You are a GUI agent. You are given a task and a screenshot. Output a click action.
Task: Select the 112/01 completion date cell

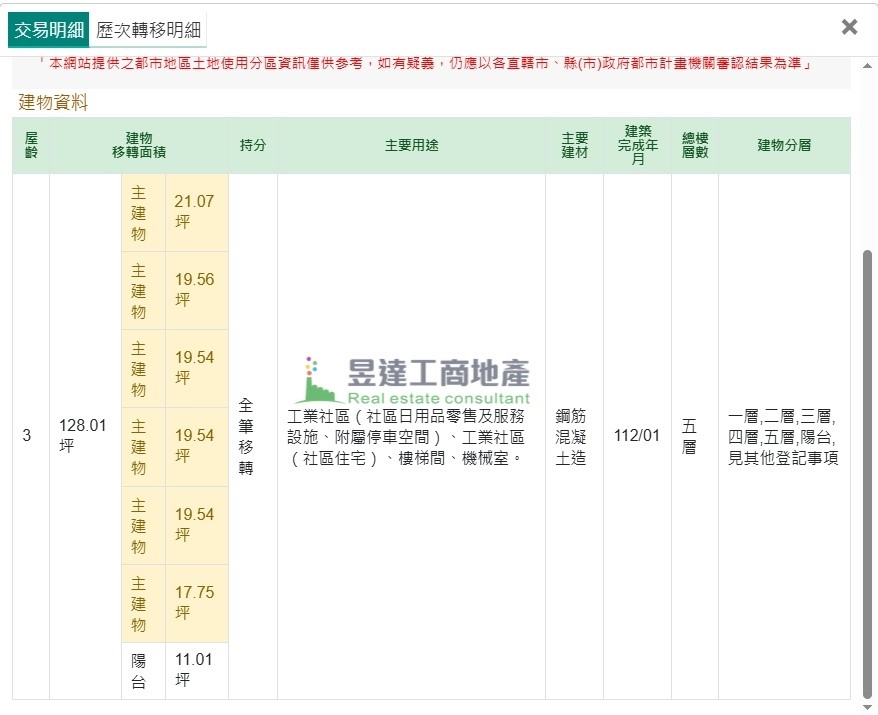637,435
